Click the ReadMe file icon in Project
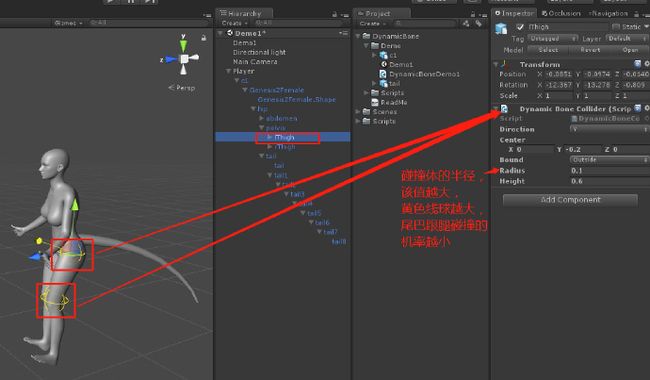Viewport: 650px width, 380px height. point(375,102)
